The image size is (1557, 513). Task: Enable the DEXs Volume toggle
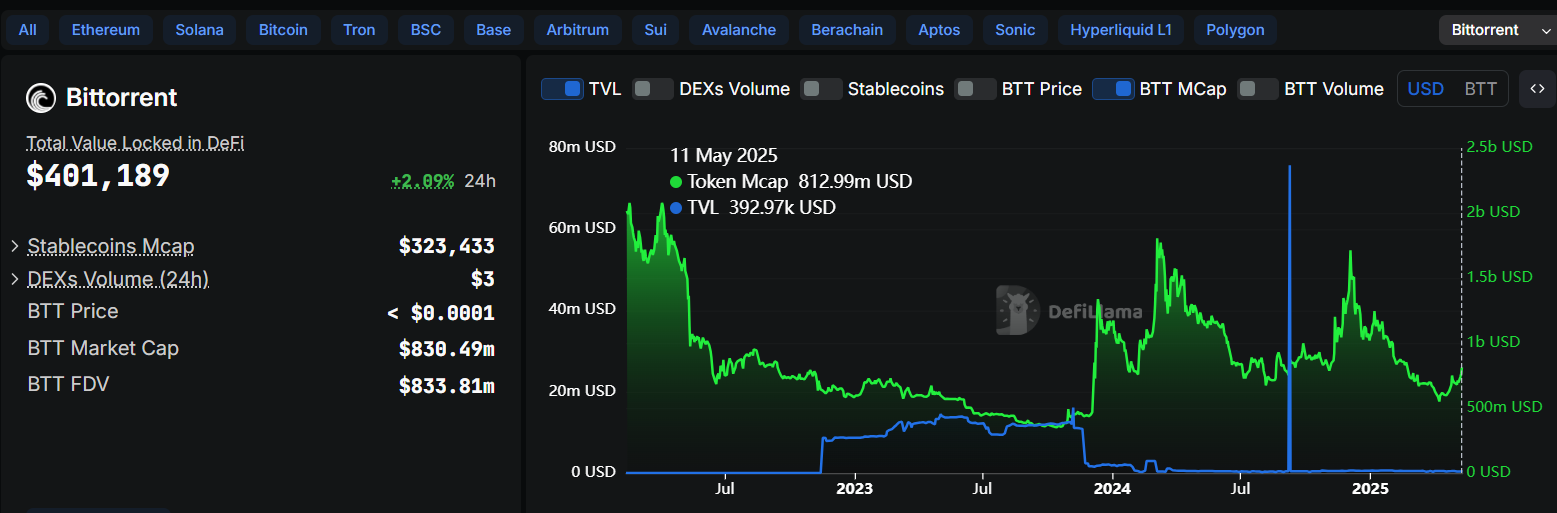click(x=653, y=89)
